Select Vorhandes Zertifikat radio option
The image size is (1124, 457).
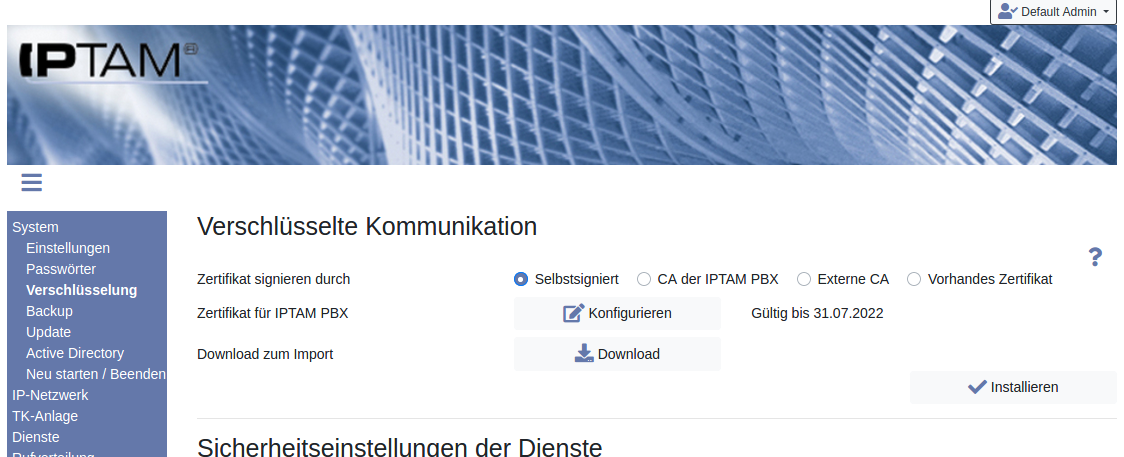coord(914,279)
